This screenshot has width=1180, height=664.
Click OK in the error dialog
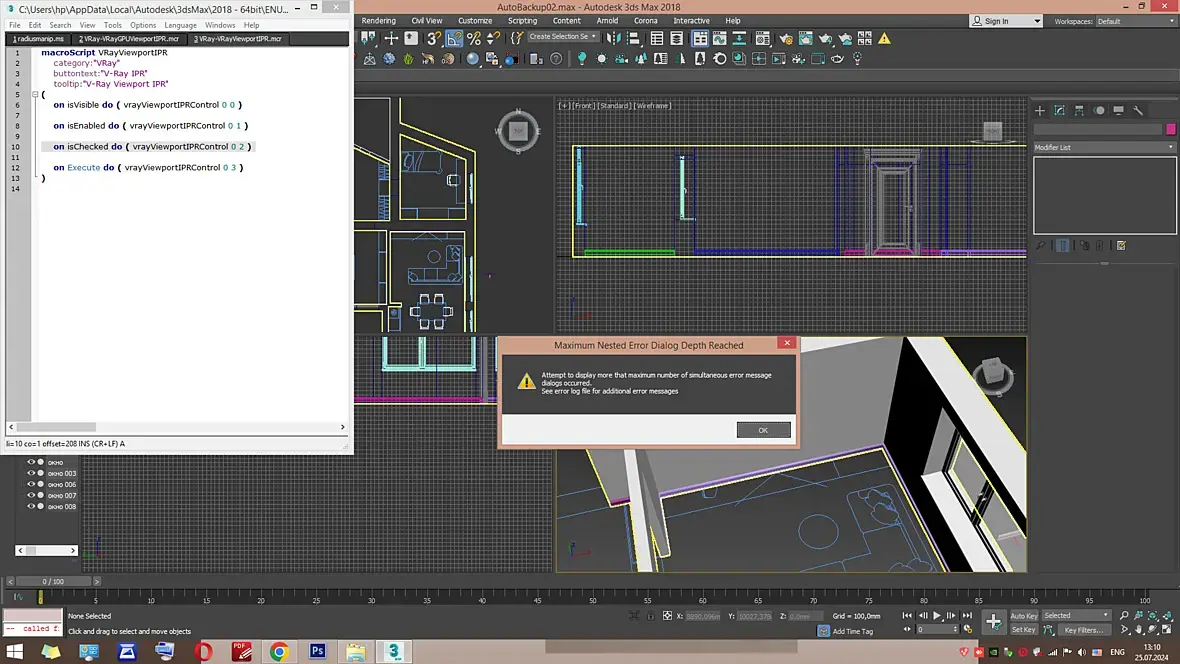pyautogui.click(x=763, y=430)
